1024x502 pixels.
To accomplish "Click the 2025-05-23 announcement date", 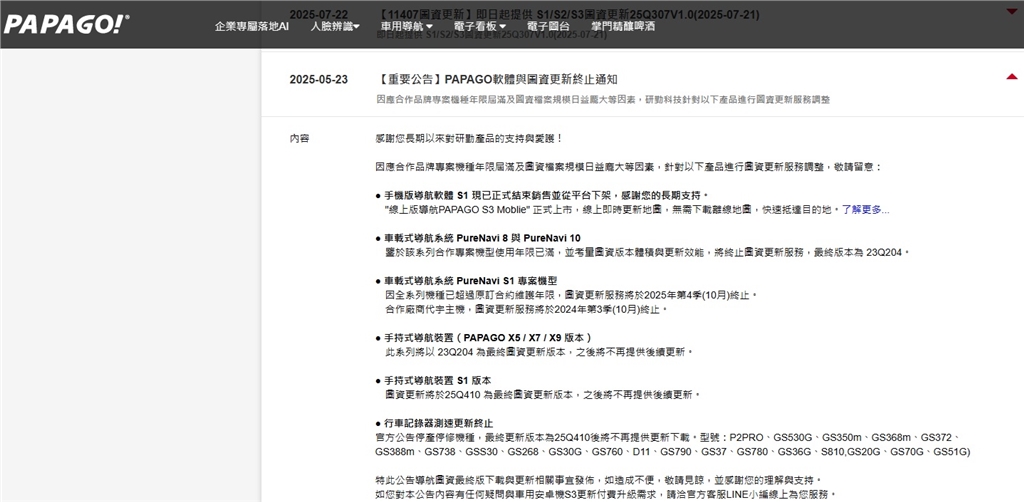I will (x=318, y=79).
